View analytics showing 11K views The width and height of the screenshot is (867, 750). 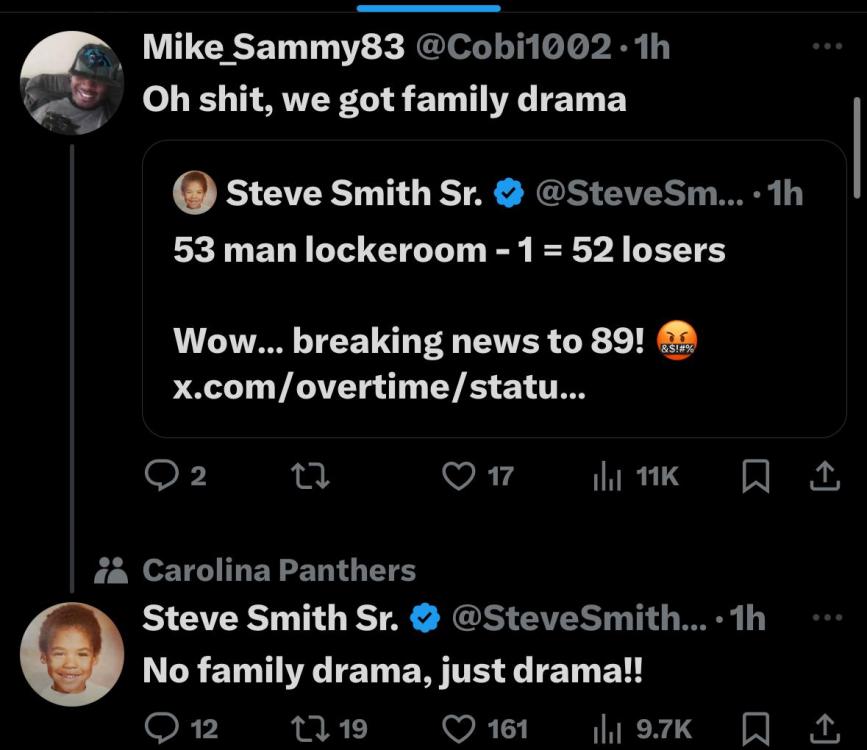607,477
